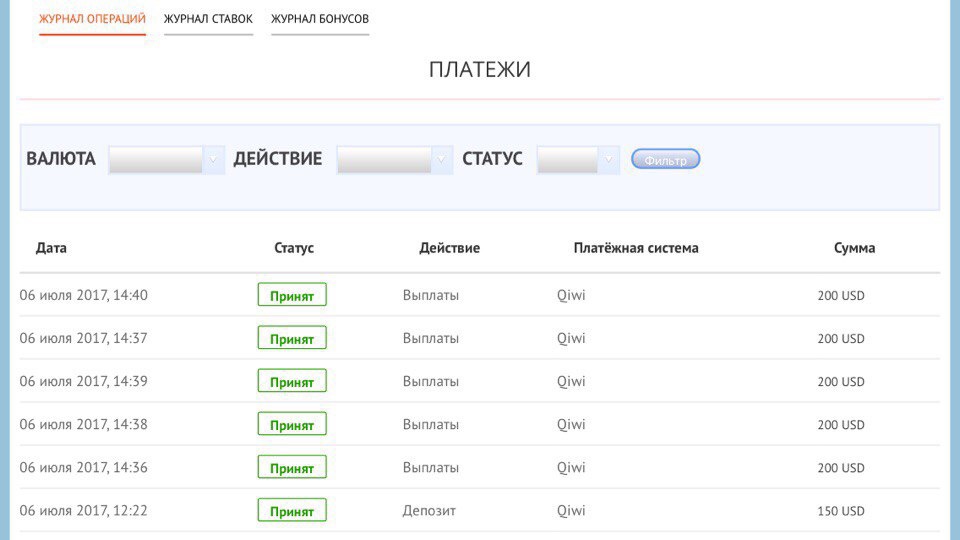This screenshot has height=540, width=960.
Task: Open the Журнал операций tab
Action: pos(92,19)
